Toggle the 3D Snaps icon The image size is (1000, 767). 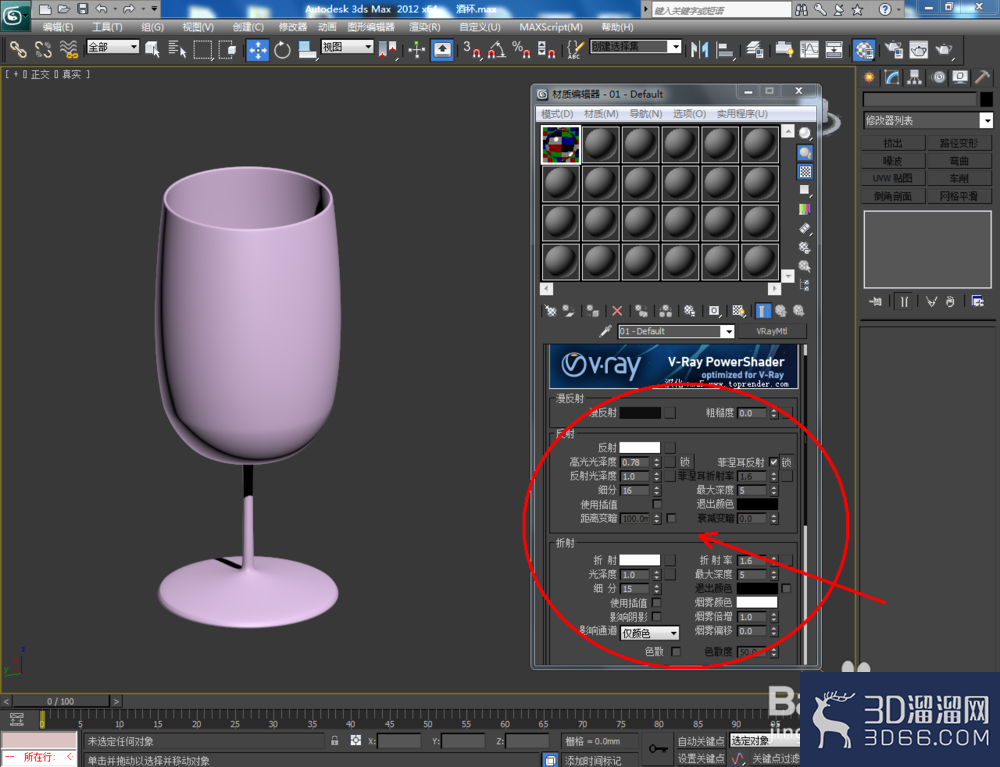click(x=472, y=50)
